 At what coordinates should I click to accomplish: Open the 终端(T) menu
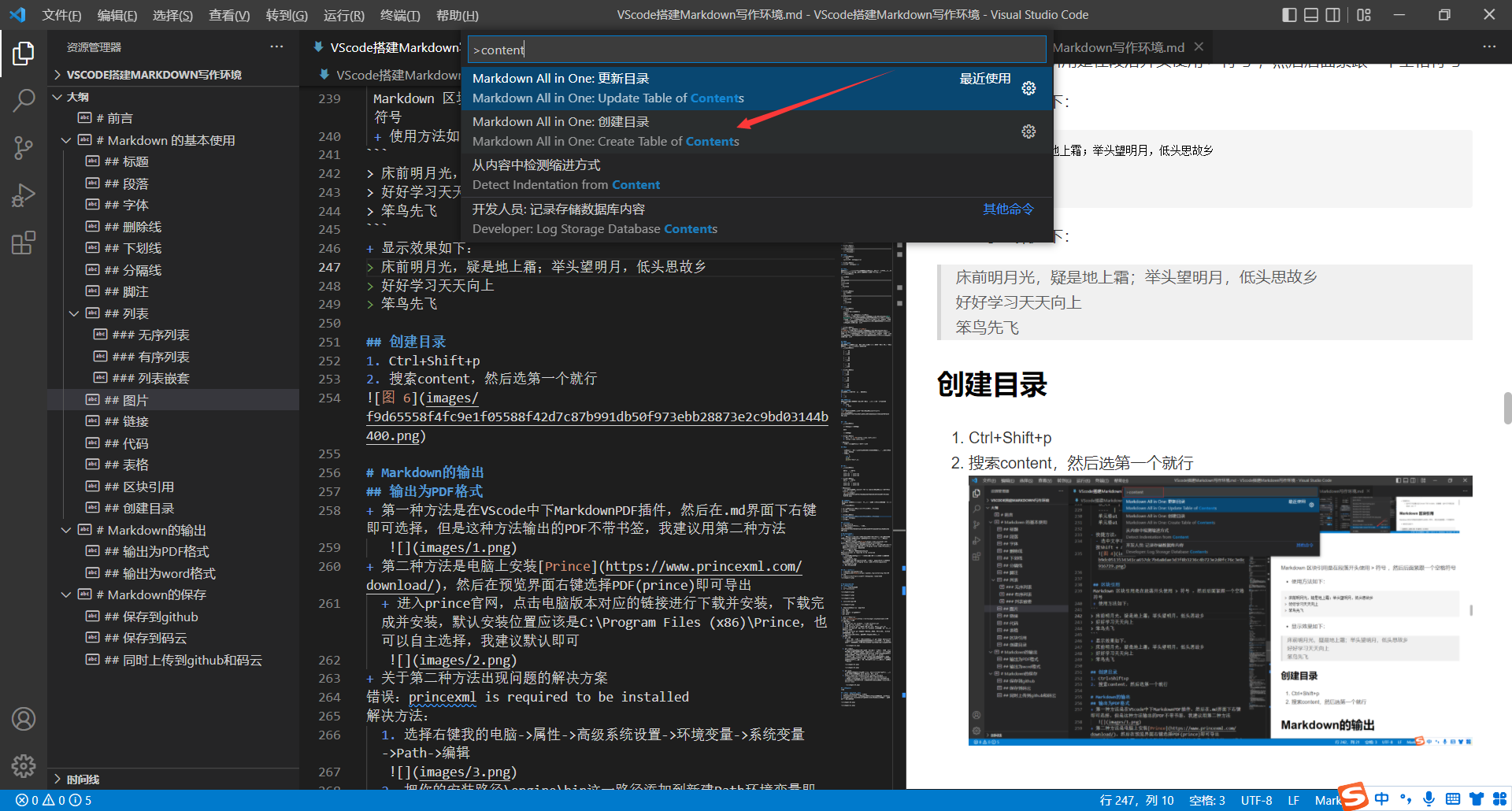pyautogui.click(x=400, y=15)
